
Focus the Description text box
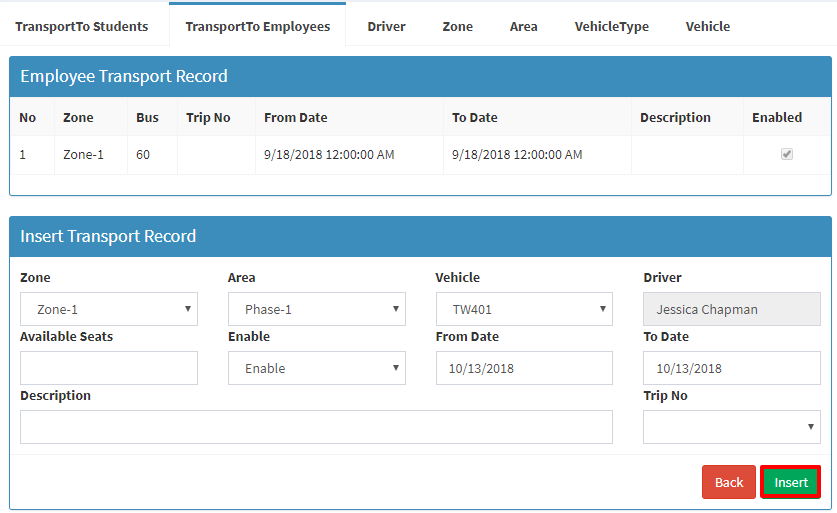pyautogui.click(x=317, y=427)
